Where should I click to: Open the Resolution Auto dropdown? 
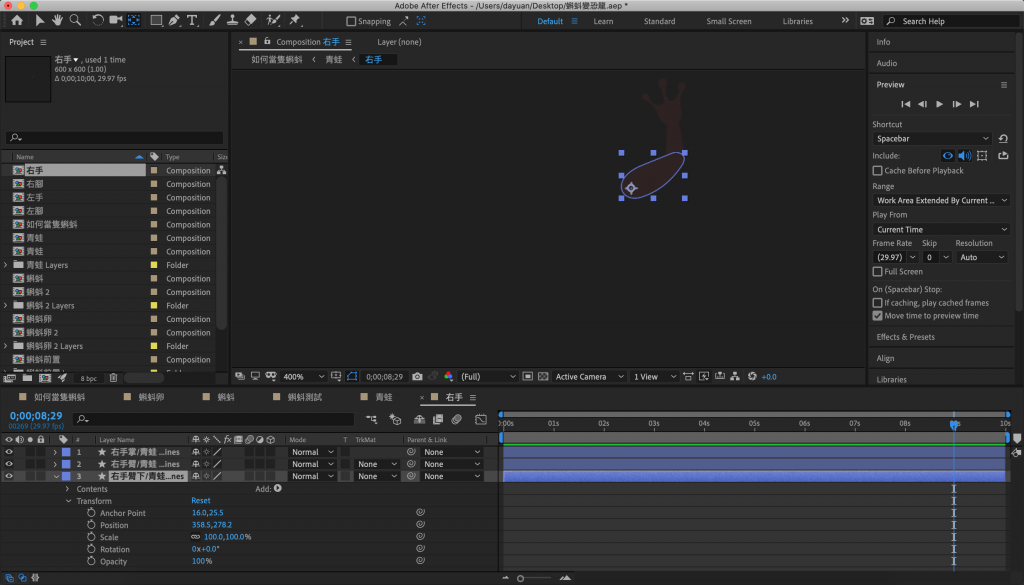[x=982, y=257]
